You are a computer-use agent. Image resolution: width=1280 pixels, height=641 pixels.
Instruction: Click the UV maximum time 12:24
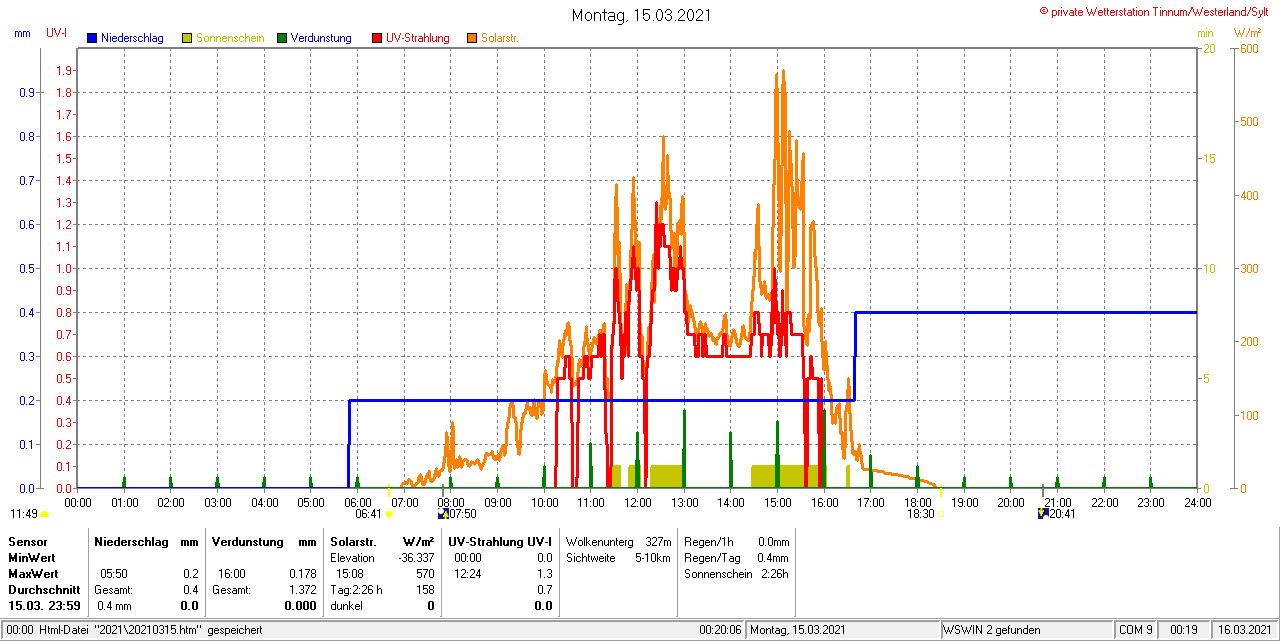(468, 574)
